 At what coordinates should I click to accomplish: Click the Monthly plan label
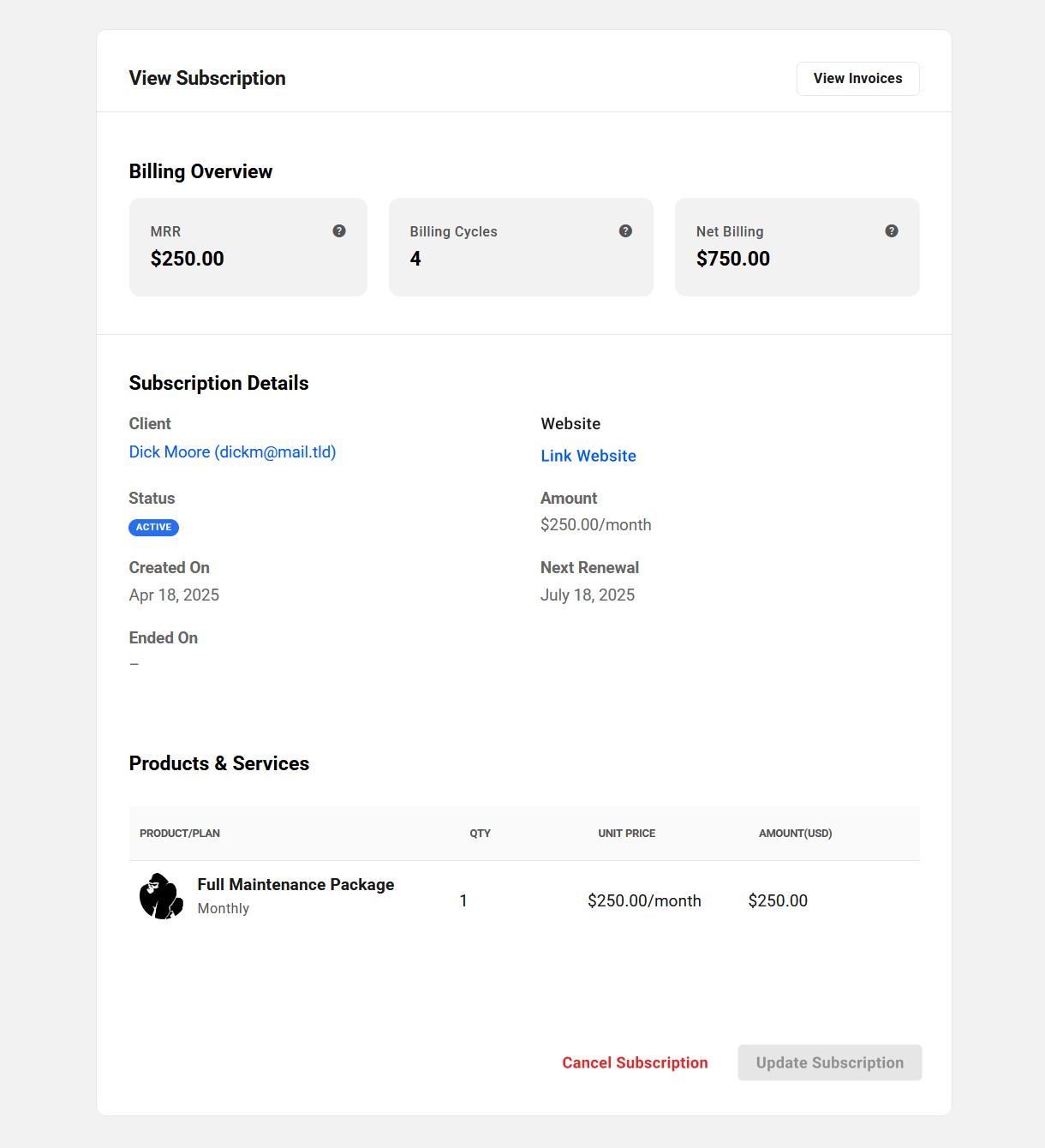click(x=224, y=909)
